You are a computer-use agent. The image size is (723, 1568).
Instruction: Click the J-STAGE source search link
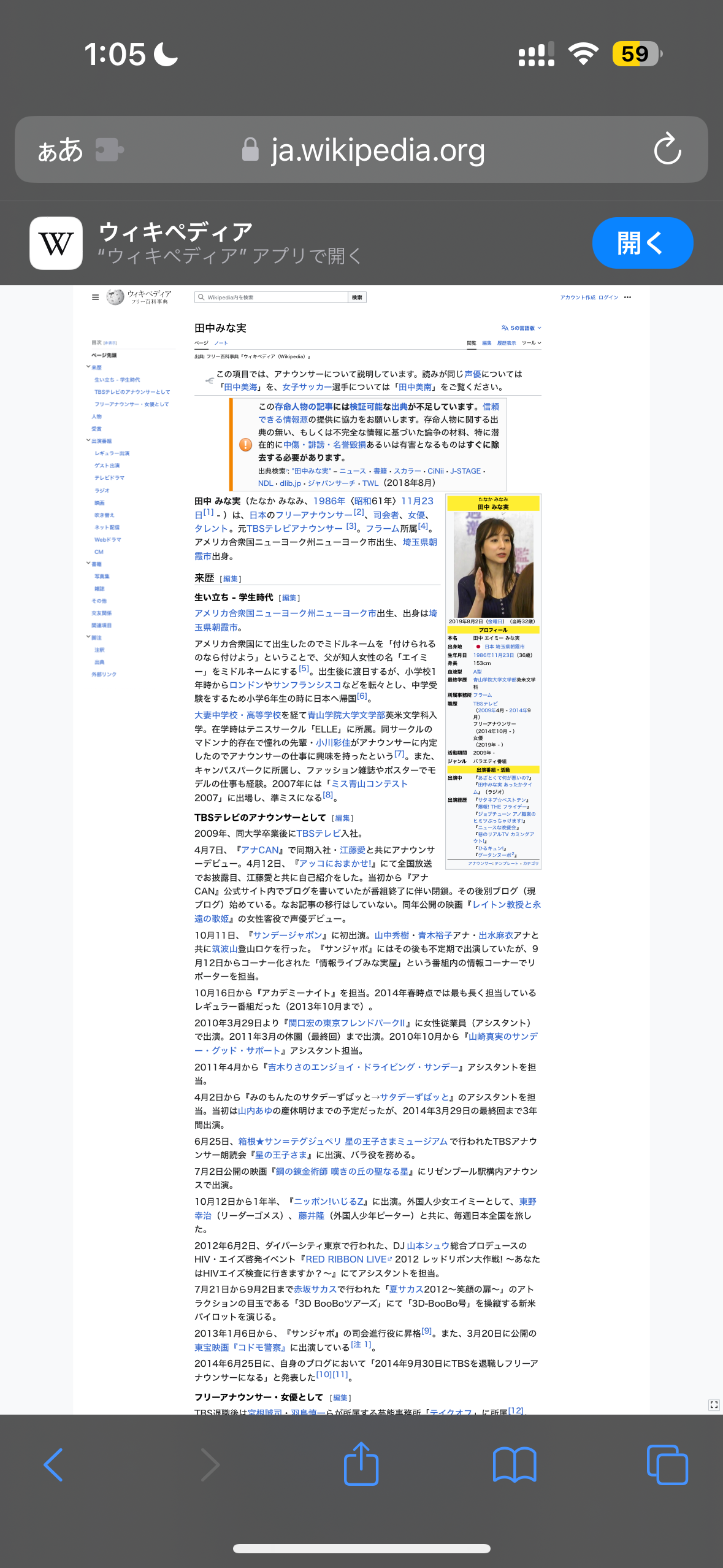click(465, 471)
